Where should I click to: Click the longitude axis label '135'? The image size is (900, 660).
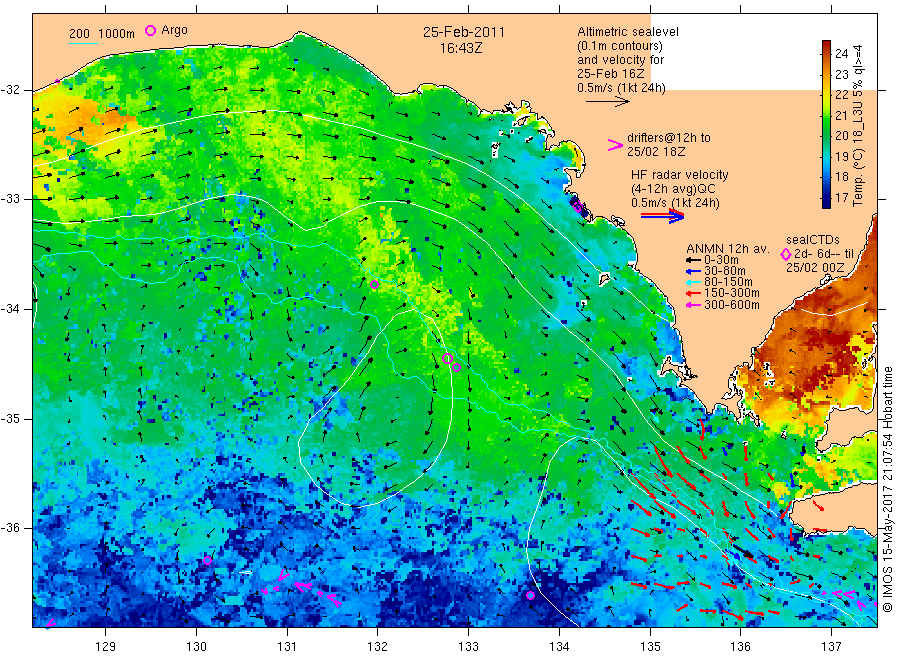coord(650,647)
